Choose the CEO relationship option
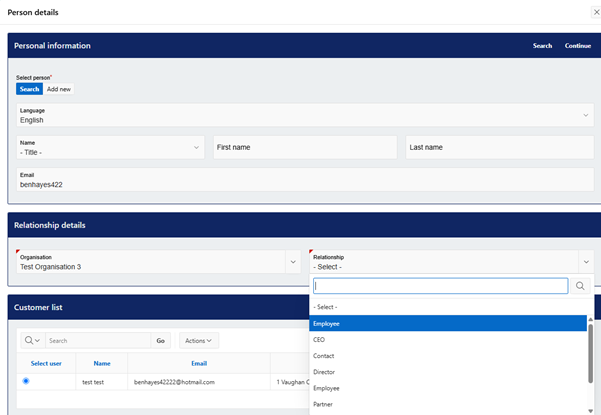Screen dimensions: 601x415 tap(448, 340)
